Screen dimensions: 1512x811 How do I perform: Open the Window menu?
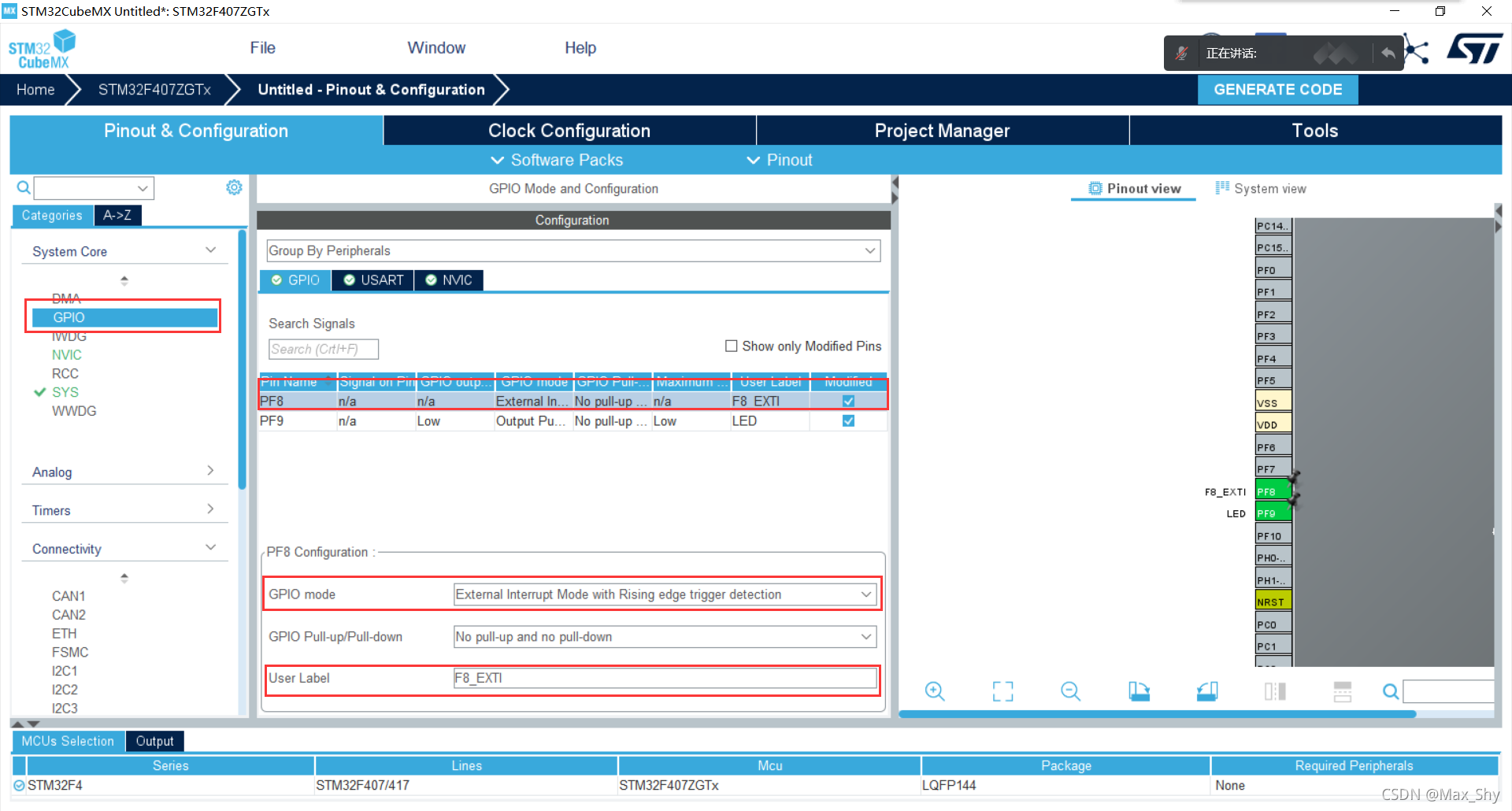coord(436,48)
